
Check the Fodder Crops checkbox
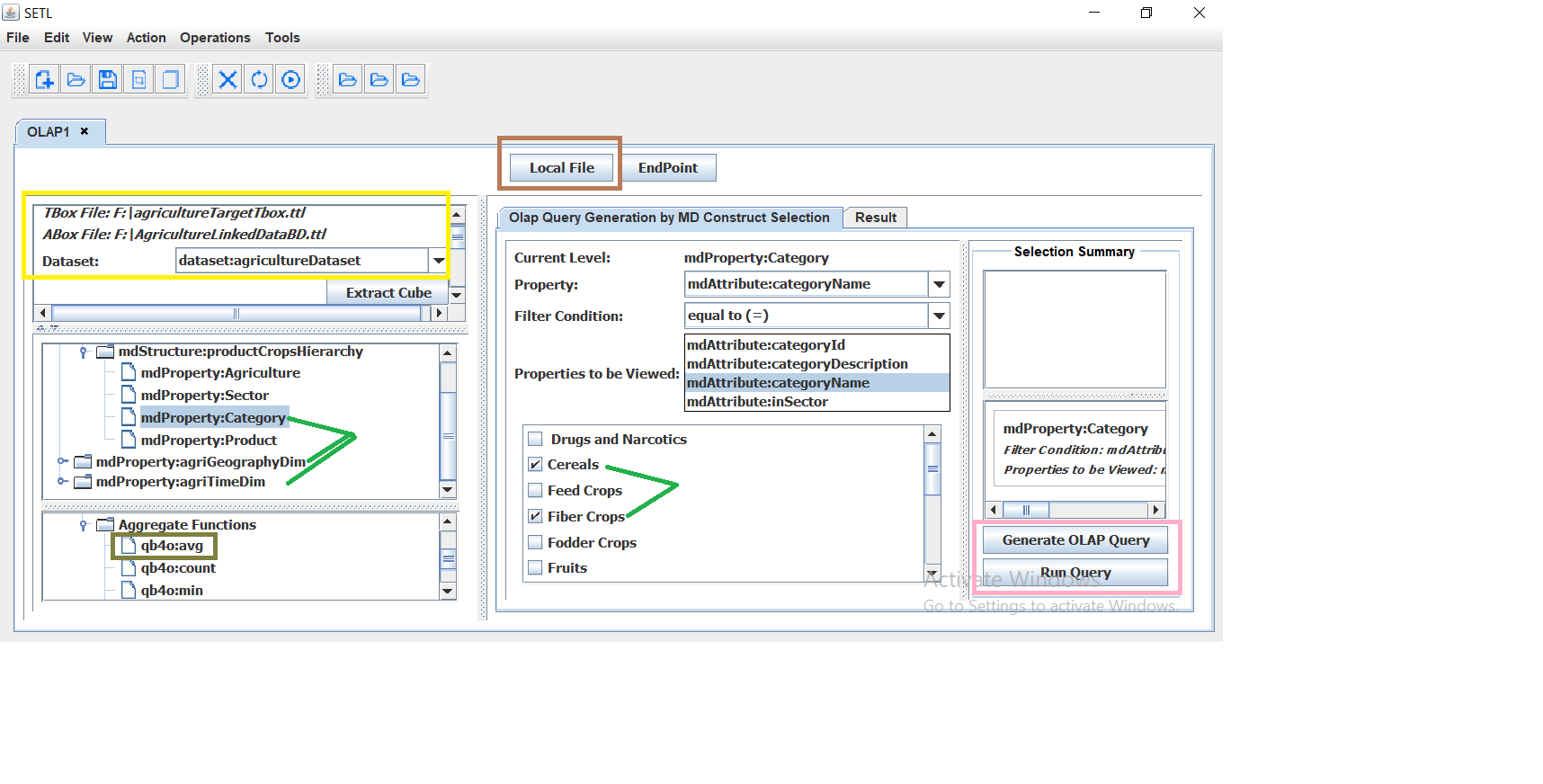point(535,542)
